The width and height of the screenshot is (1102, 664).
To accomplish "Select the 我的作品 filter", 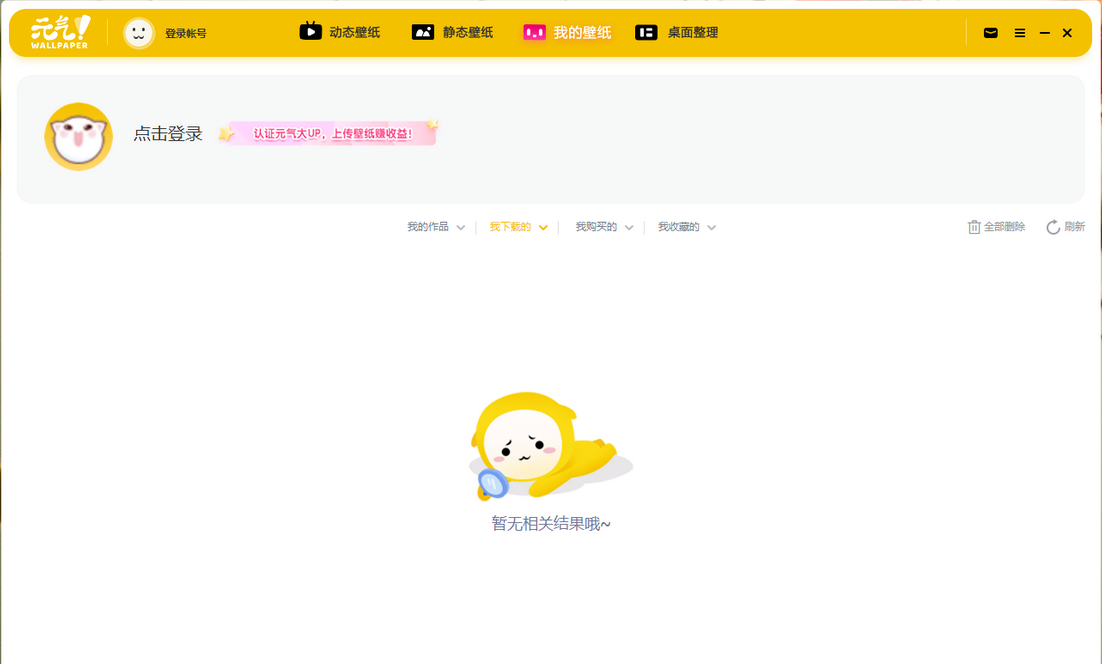I will (x=427, y=227).
